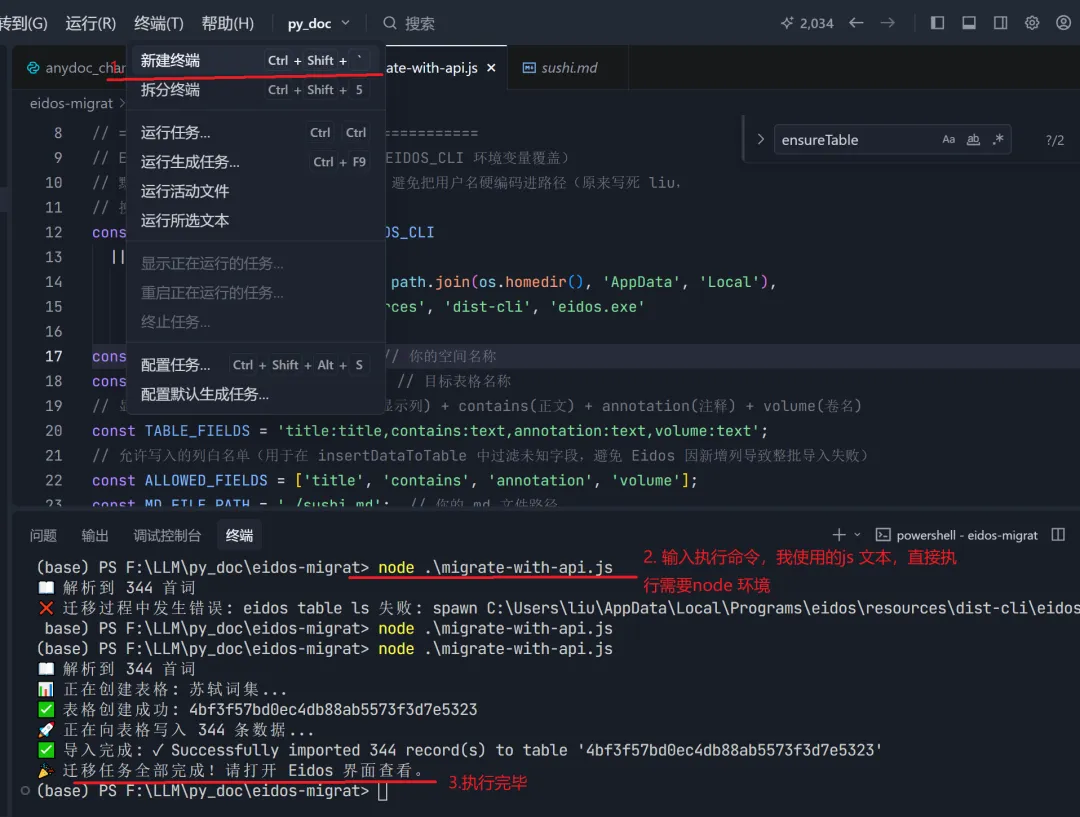Toggle whole word match in find
This screenshot has width=1080, height=817.
[973, 139]
